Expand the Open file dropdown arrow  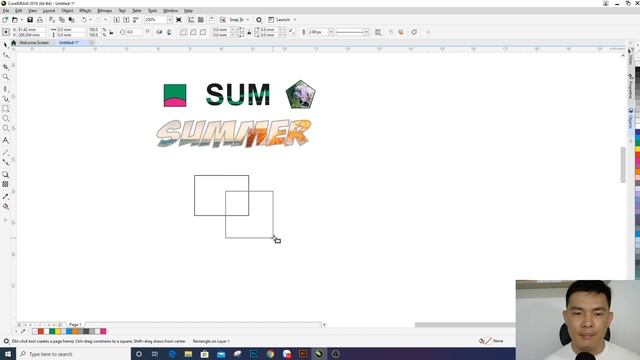(21, 20)
